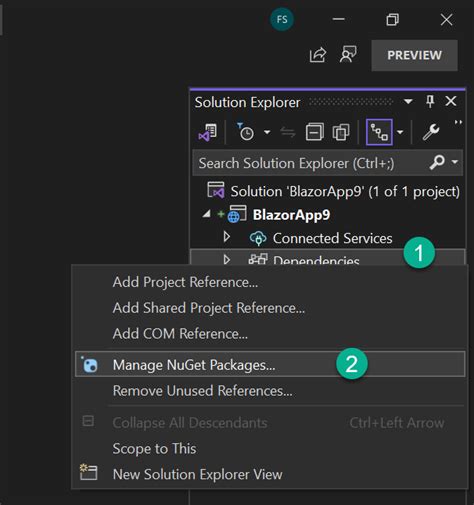Choose Add COM Reference... entry
This screenshot has height=505, width=474.
coord(270,334)
